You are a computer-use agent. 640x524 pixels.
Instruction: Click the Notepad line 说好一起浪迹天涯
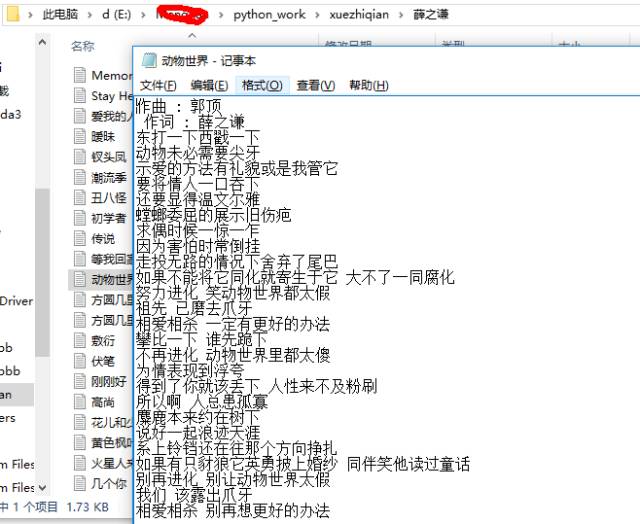point(198,433)
